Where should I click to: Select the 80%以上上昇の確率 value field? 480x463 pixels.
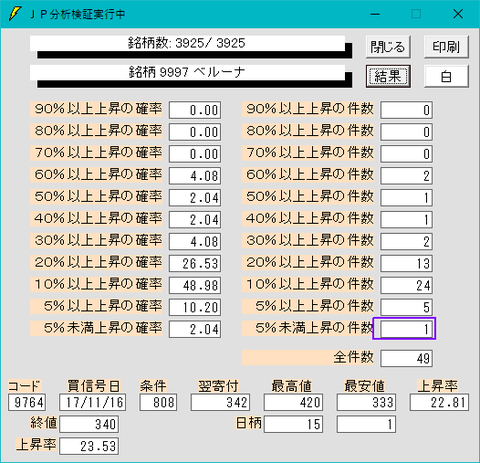[x=195, y=132]
